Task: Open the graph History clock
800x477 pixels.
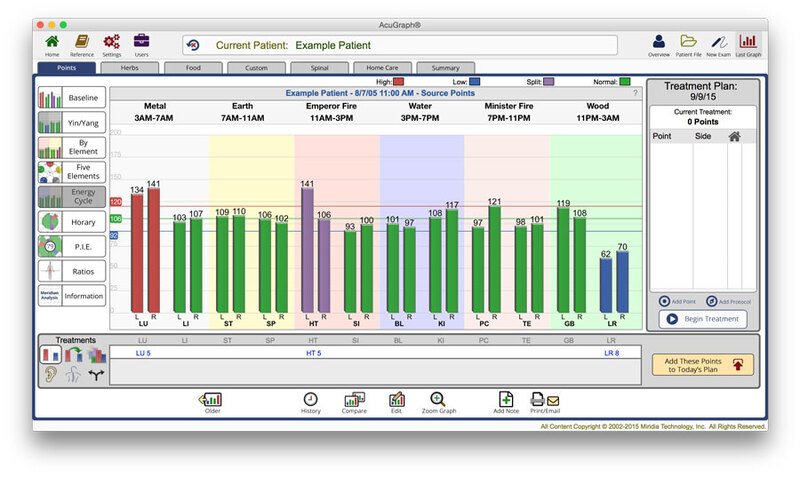Action: pos(311,402)
